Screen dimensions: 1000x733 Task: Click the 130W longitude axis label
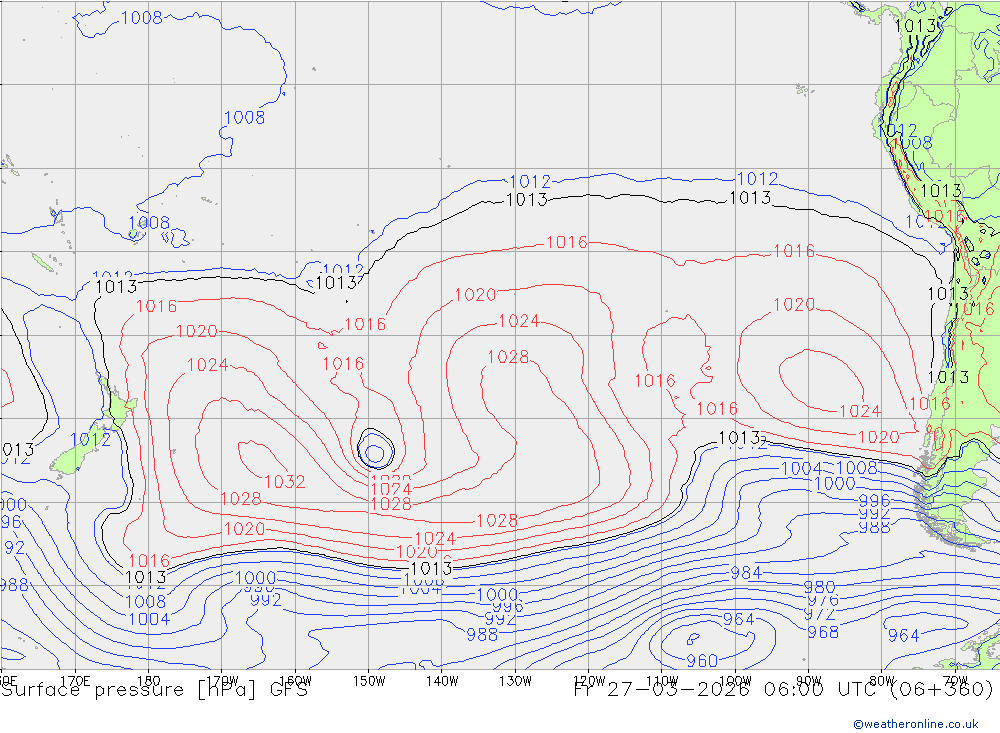515,681
